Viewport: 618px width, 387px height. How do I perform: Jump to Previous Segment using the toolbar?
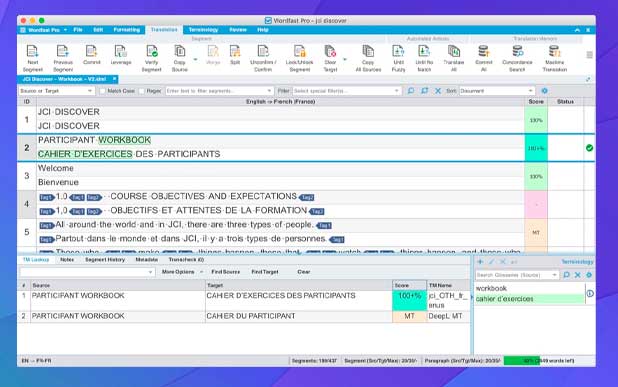(x=63, y=58)
